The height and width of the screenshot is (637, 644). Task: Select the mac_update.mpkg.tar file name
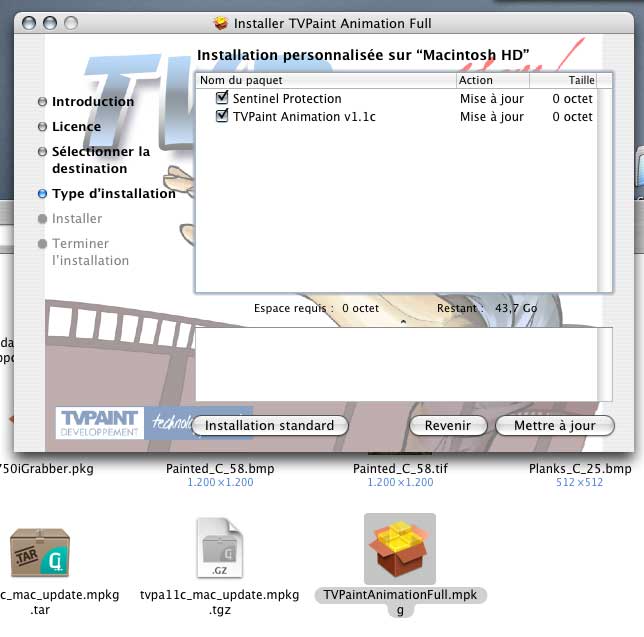(60, 602)
